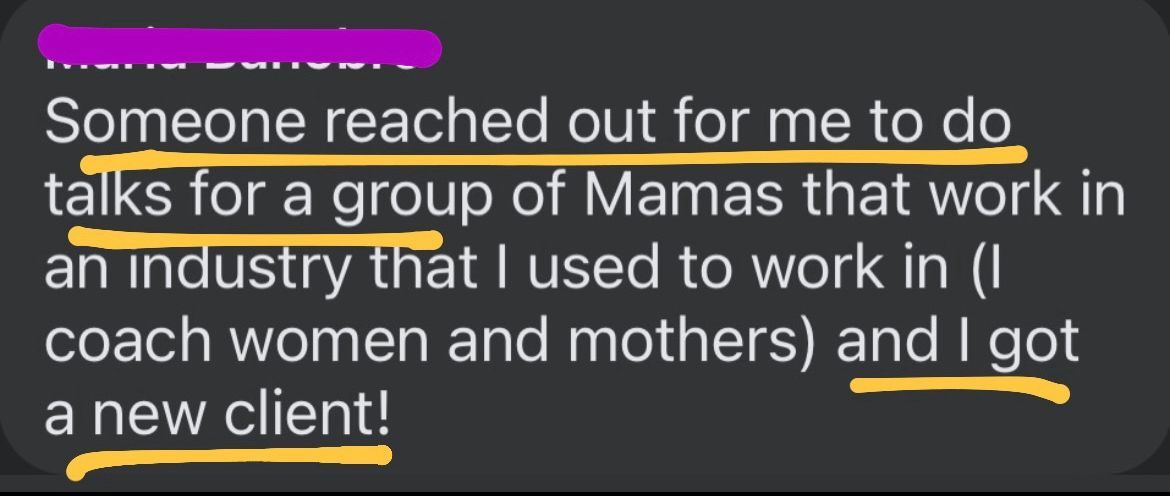Click empty bubble area right of "client!"
1170x496 pixels.
pos(746,418)
